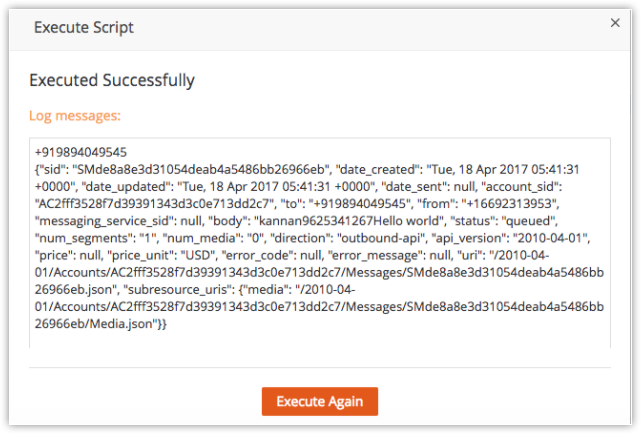Viewport: 641px width, 434px height.
Task: Select the Executed Successfully heading
Action: (112, 80)
